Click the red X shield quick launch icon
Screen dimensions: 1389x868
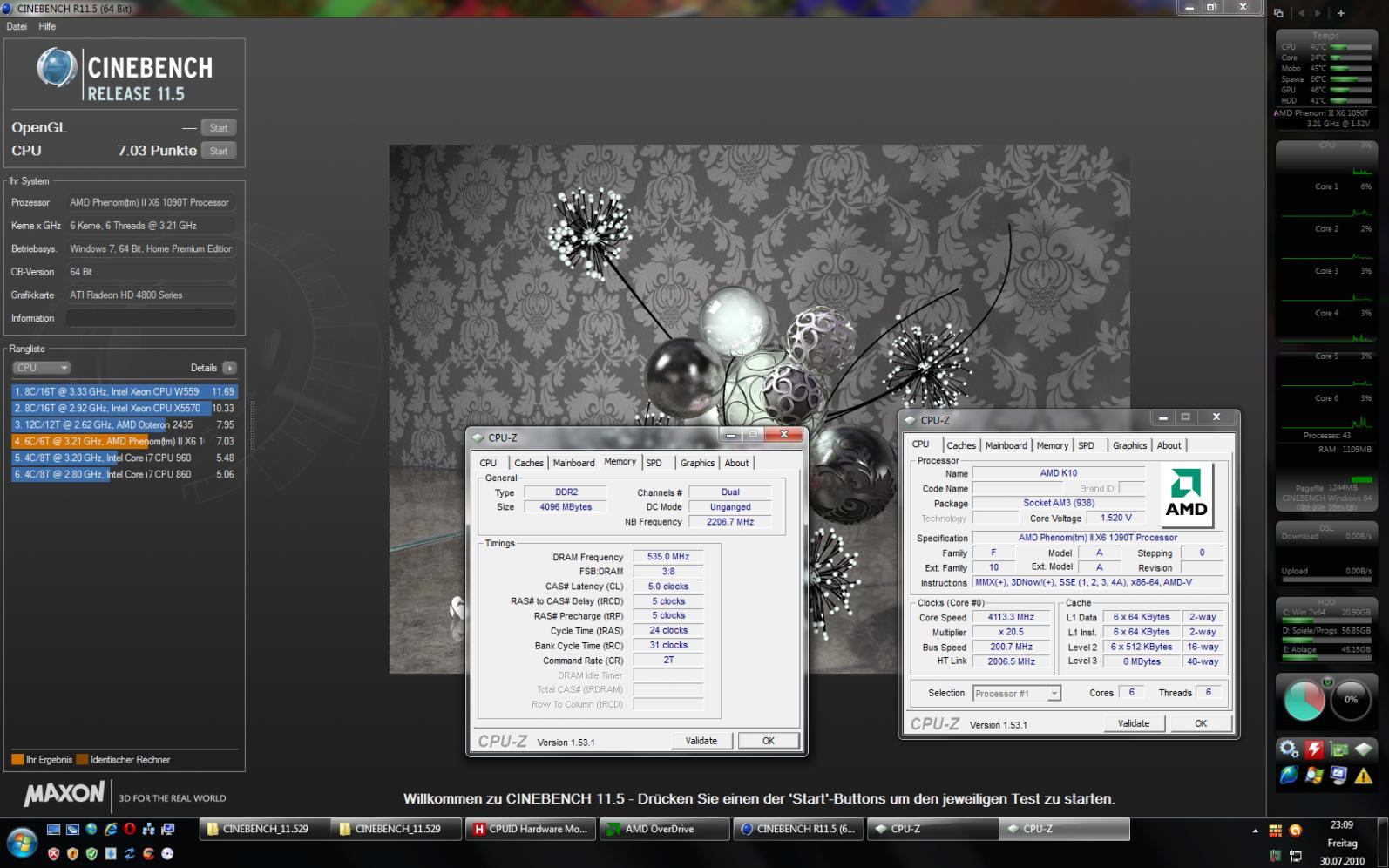[54, 854]
